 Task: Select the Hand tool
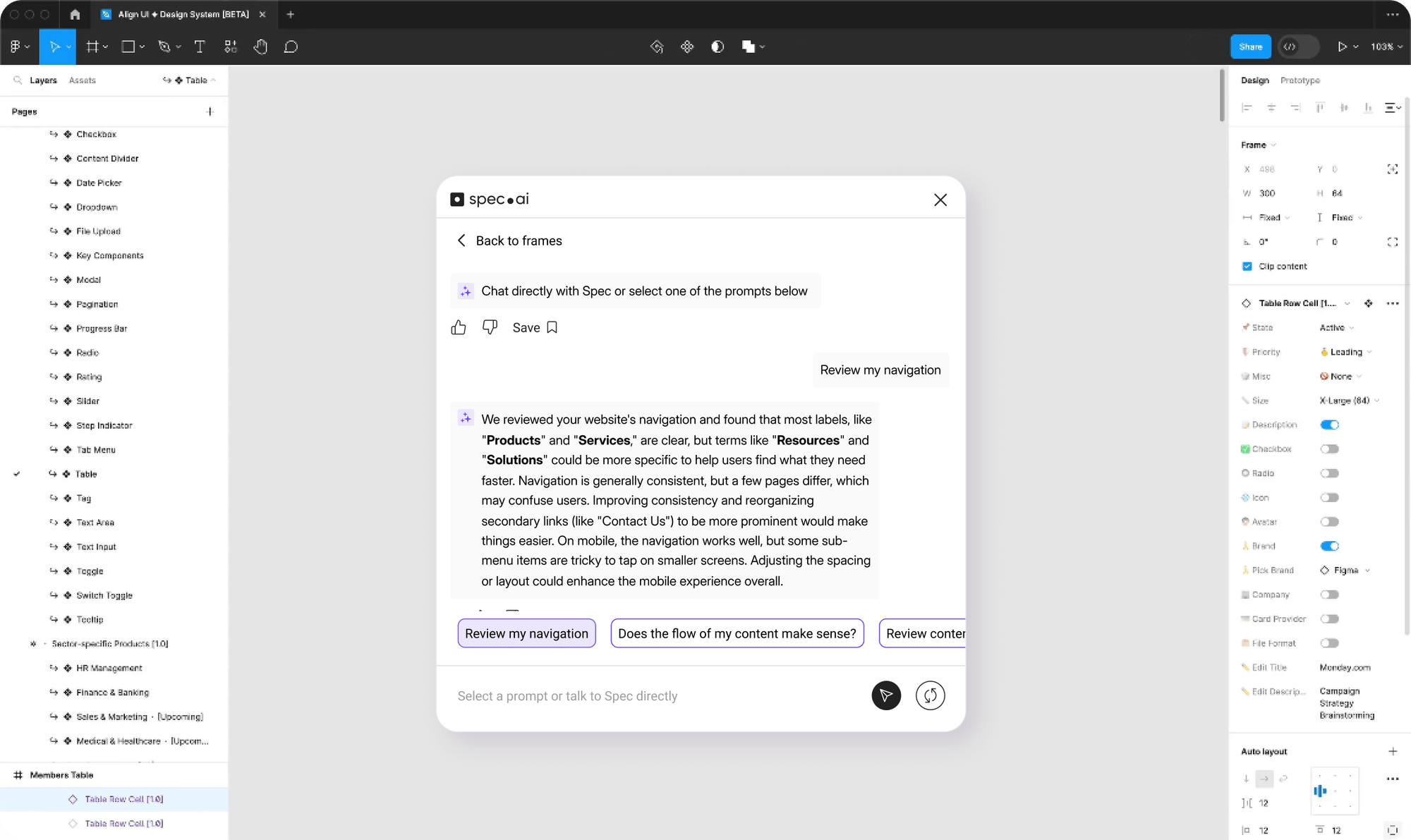coord(260,47)
